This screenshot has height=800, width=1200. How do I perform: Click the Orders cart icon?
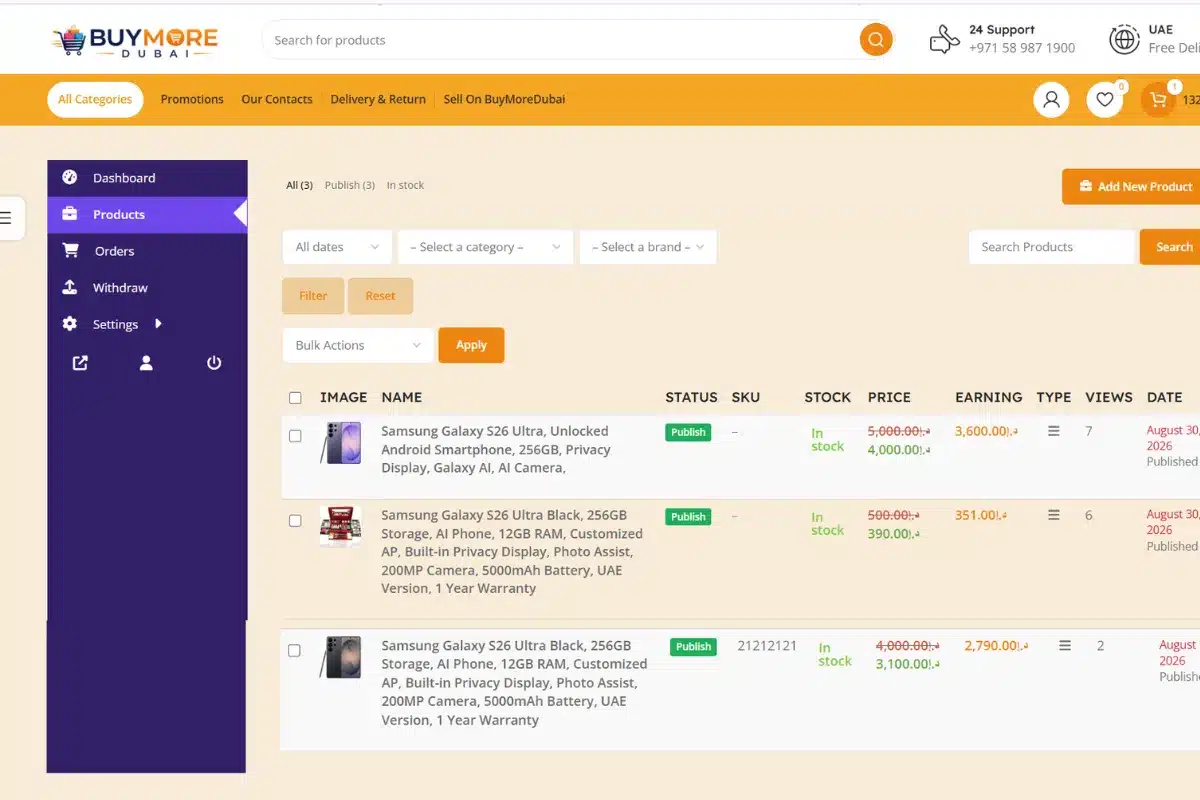[x=70, y=250]
